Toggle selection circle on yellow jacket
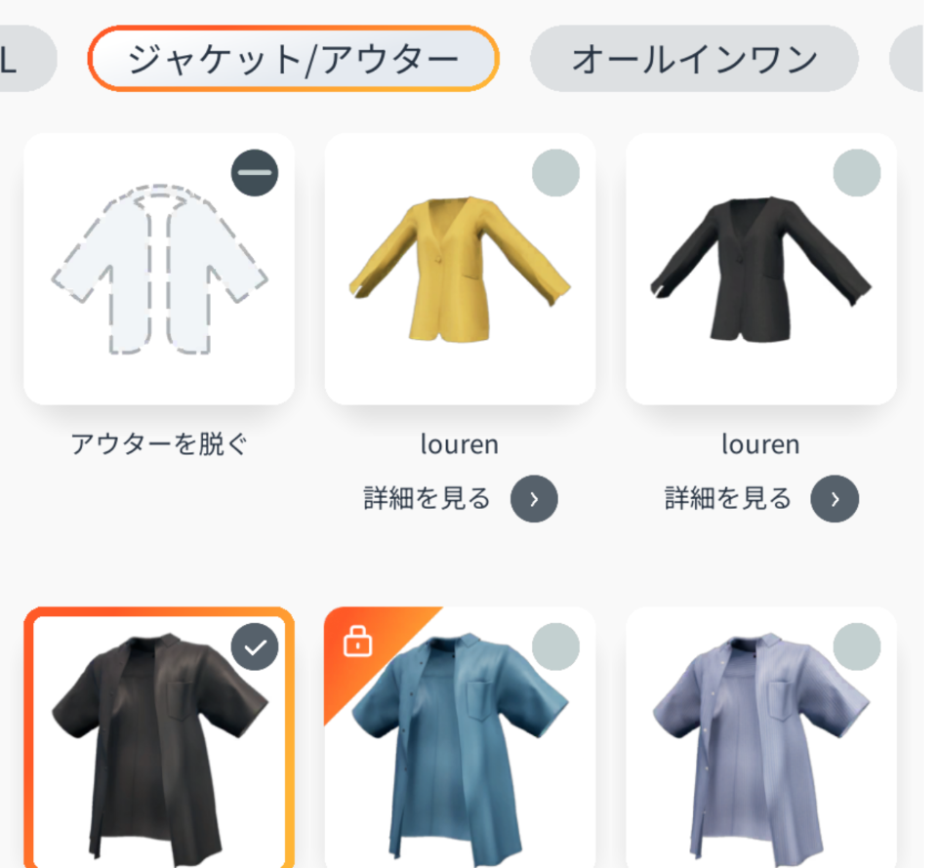The height and width of the screenshot is (868, 925). point(556,173)
